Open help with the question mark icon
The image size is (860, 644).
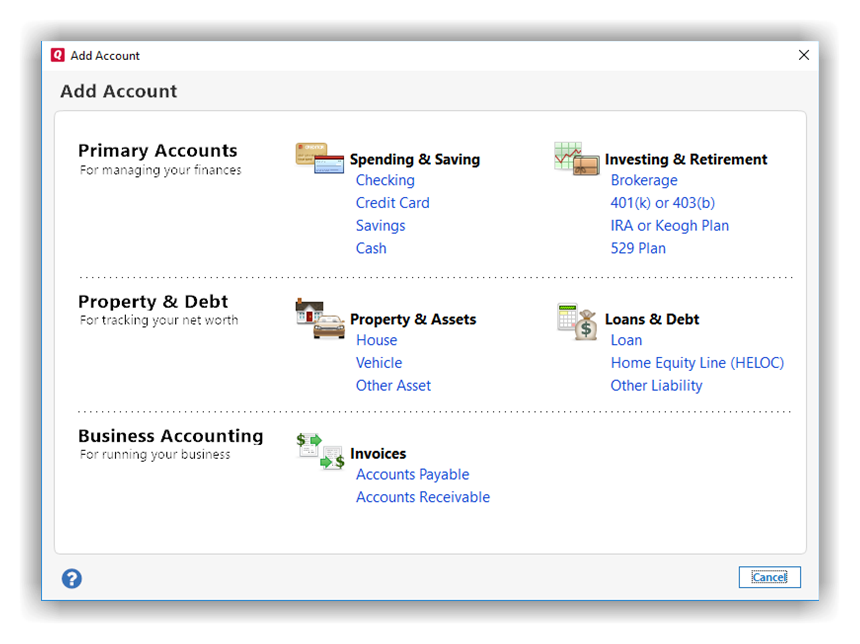72,578
